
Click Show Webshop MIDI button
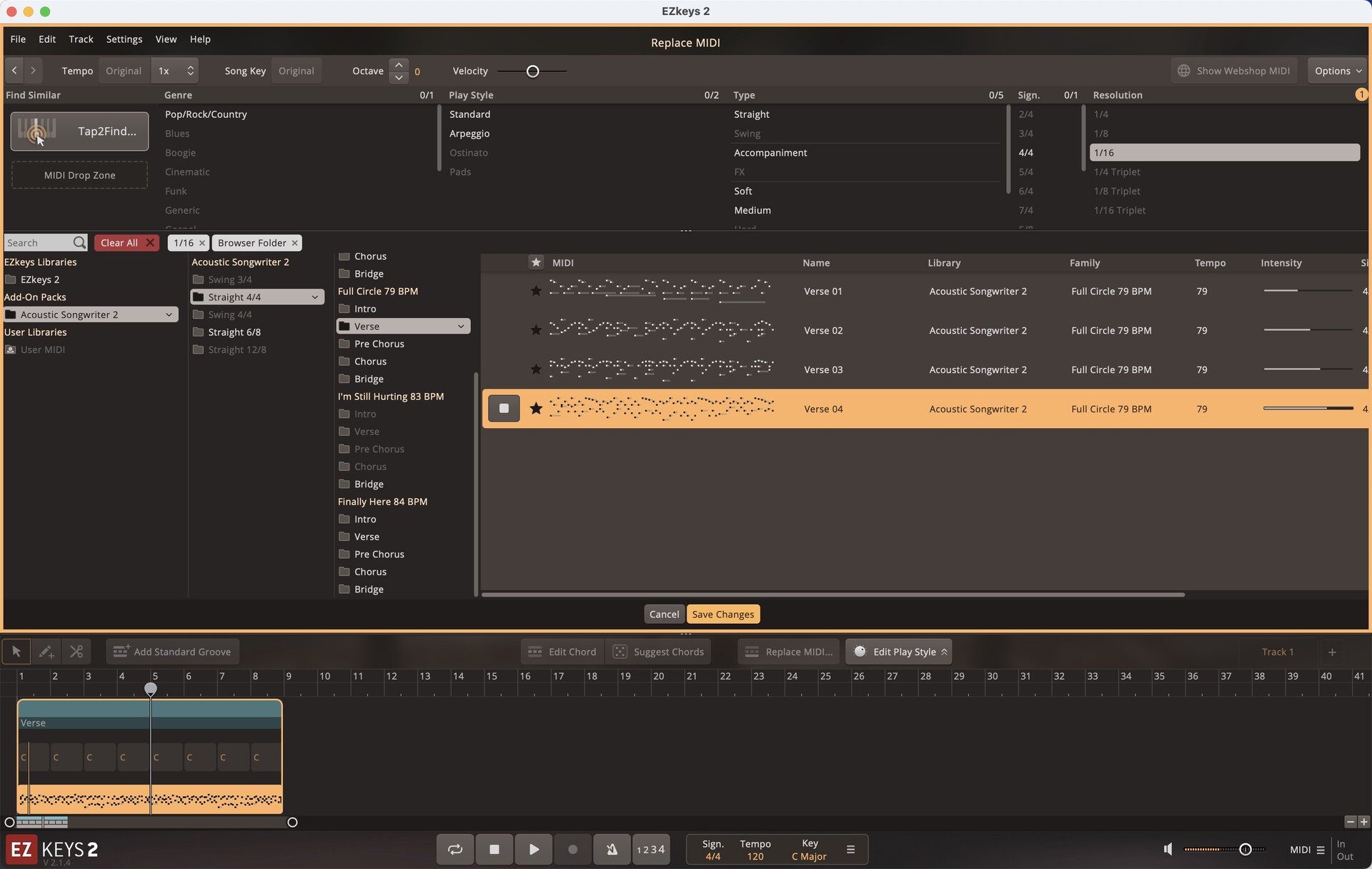point(1234,71)
